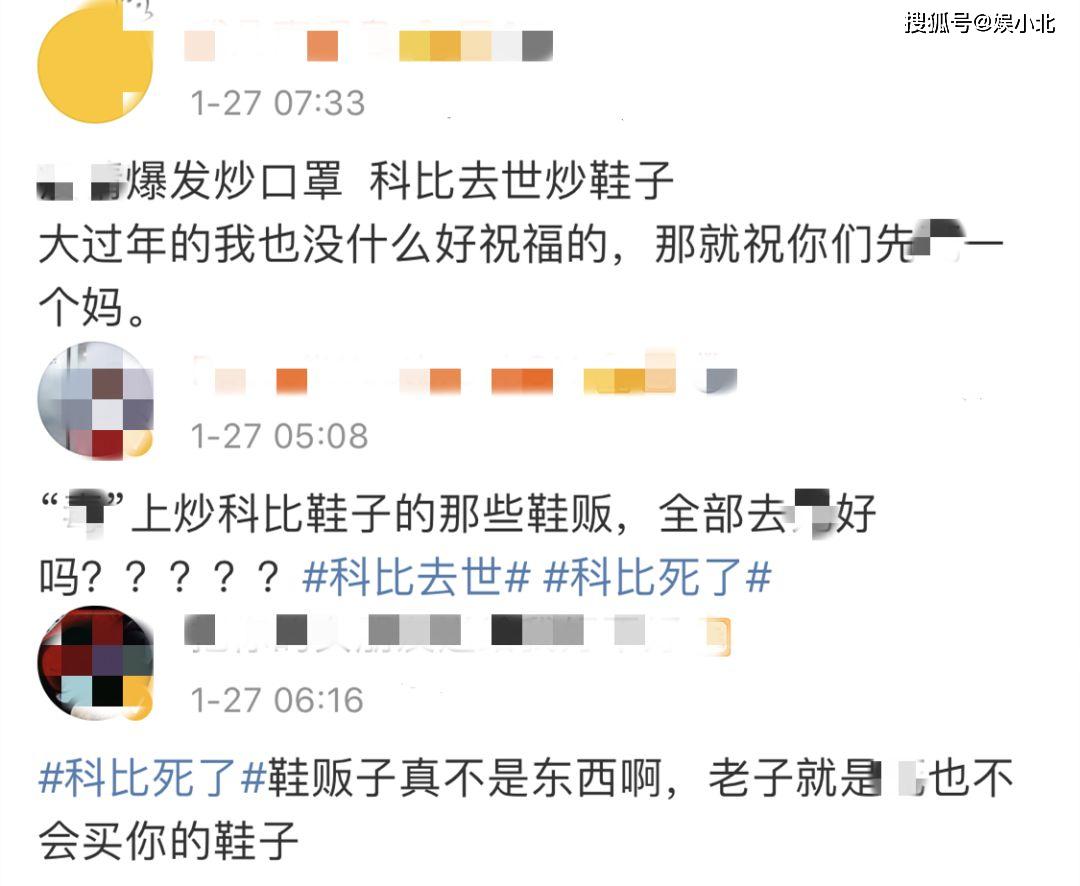This screenshot has width=1080, height=886.
Task: Open the yellow avatar of first commenter
Action: [x=95, y=65]
